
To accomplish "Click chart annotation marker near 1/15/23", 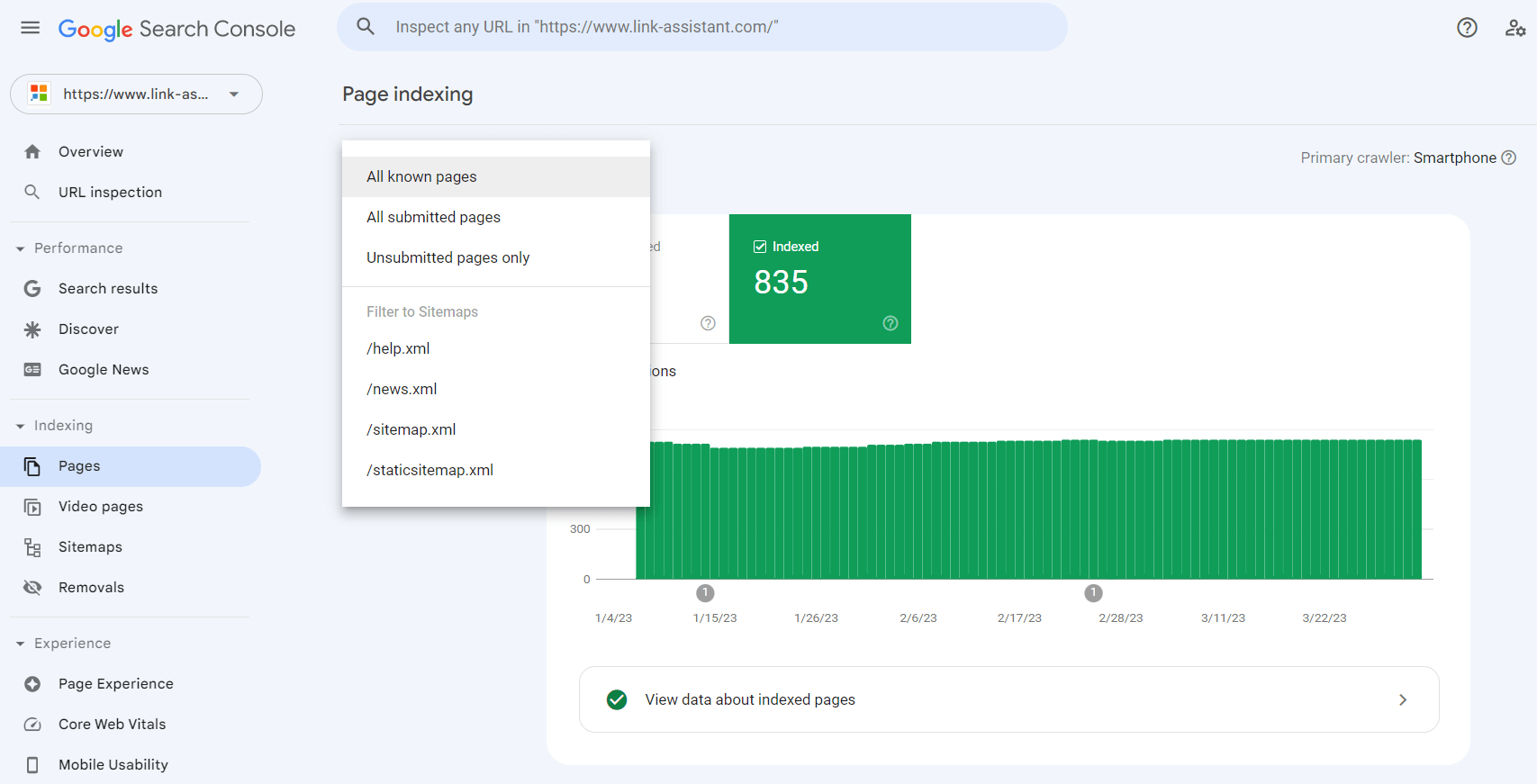I will pyautogui.click(x=705, y=593).
